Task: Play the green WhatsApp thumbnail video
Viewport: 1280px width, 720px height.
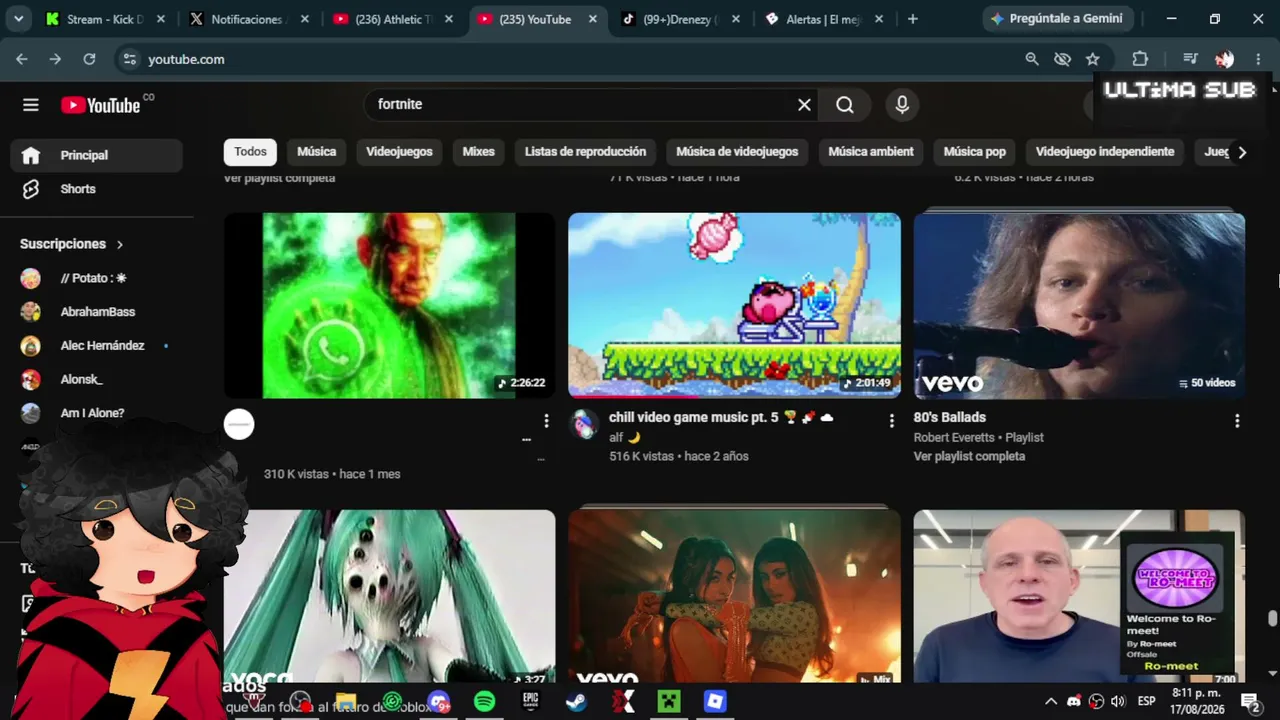Action: 389,305
